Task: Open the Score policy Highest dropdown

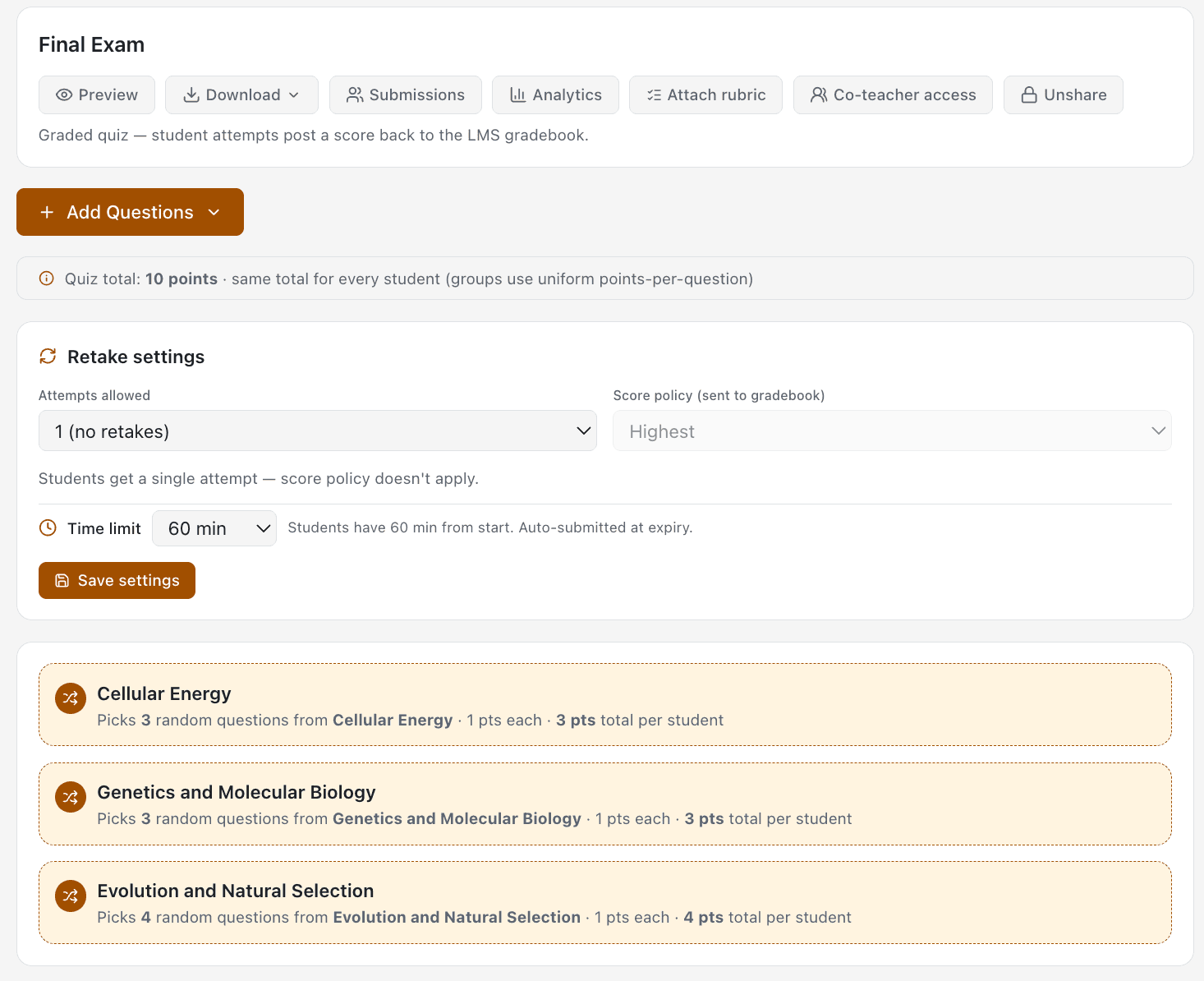Action: 893,431
